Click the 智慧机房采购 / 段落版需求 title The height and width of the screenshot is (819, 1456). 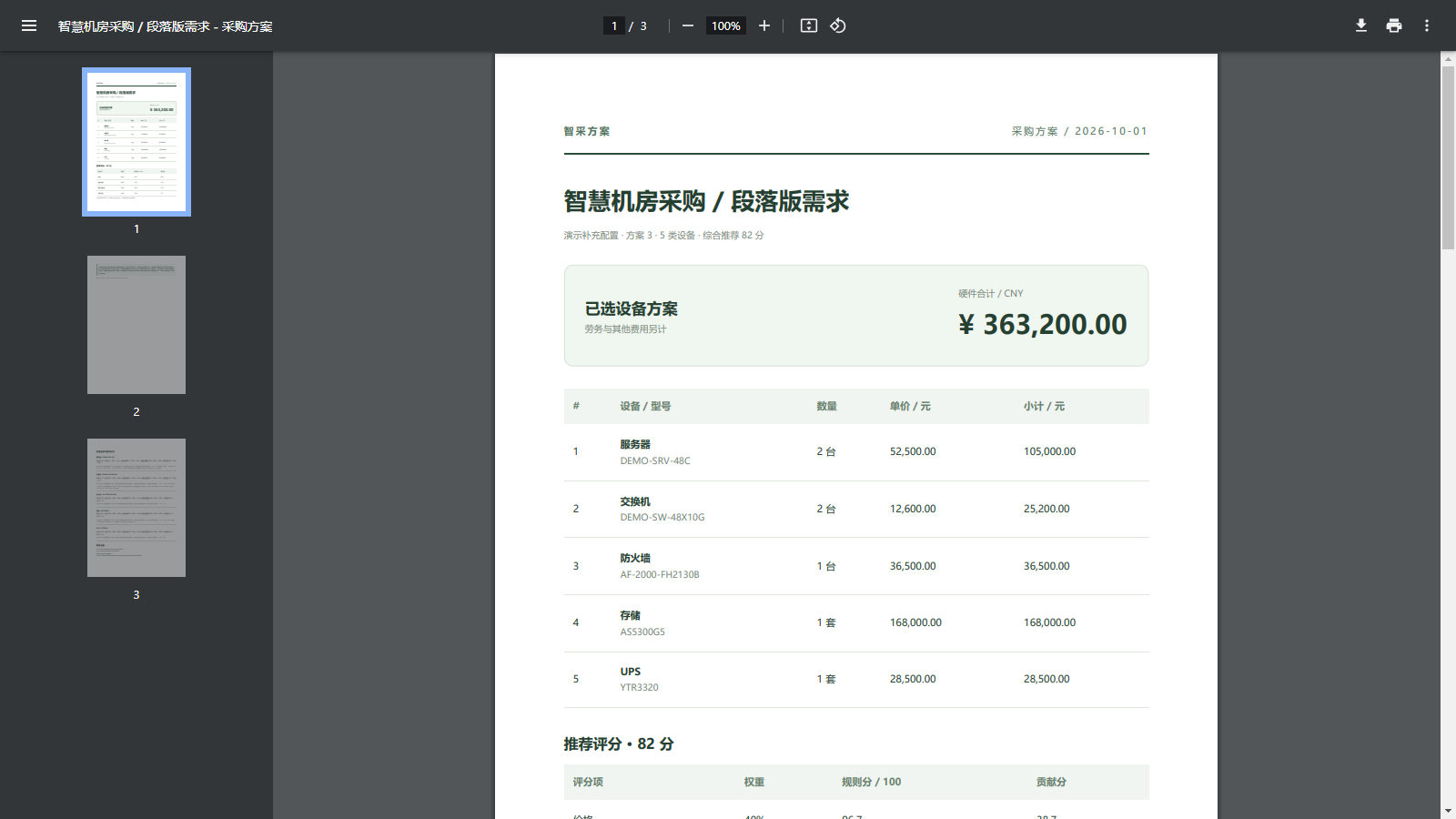click(x=706, y=201)
